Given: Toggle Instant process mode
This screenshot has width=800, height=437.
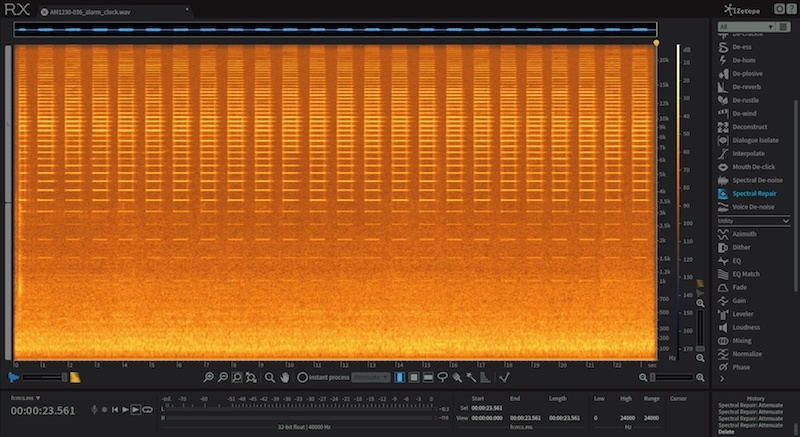Looking at the screenshot, I should (x=323, y=377).
